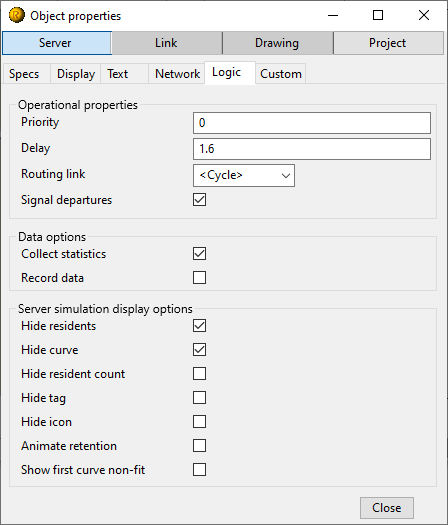Click the Priority input field
Image resolution: width=448 pixels, height=525 pixels.
coord(312,123)
